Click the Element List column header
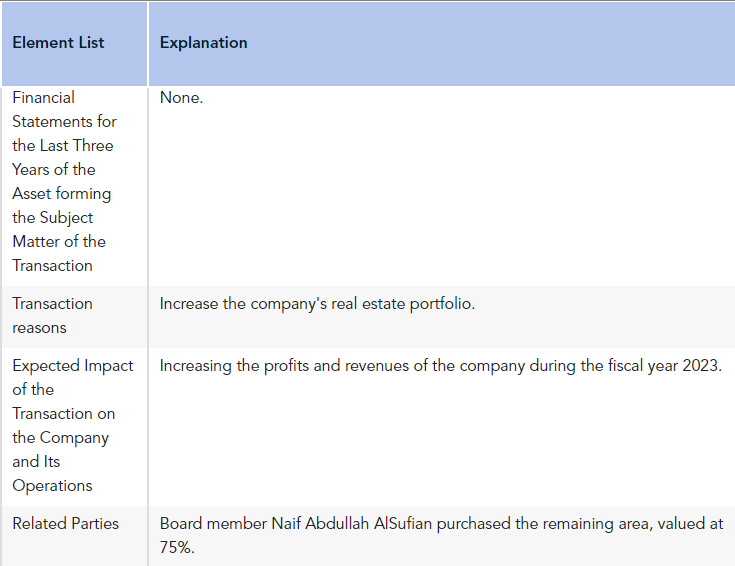735x566 pixels. 58,43
